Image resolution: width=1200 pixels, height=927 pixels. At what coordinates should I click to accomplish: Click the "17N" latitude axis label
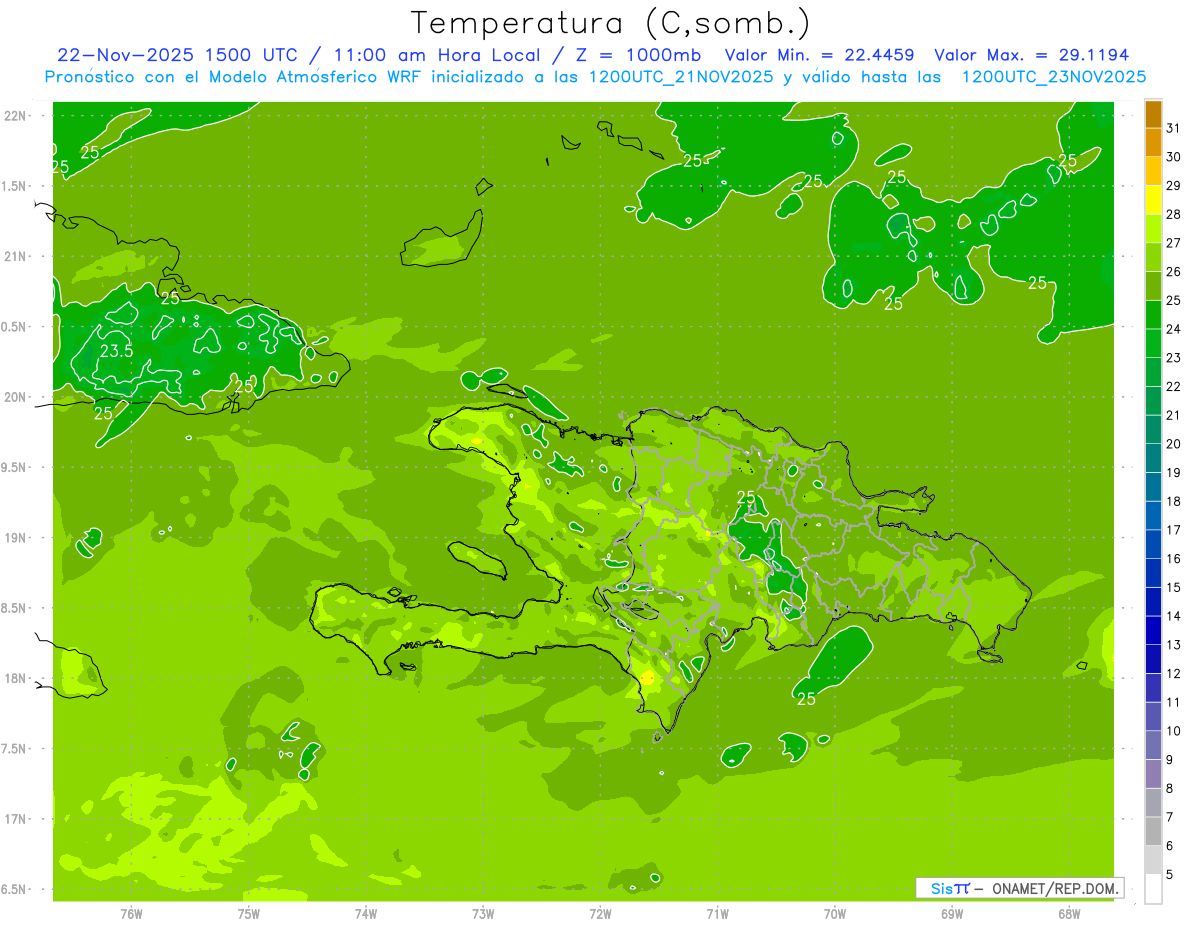[x=16, y=819]
